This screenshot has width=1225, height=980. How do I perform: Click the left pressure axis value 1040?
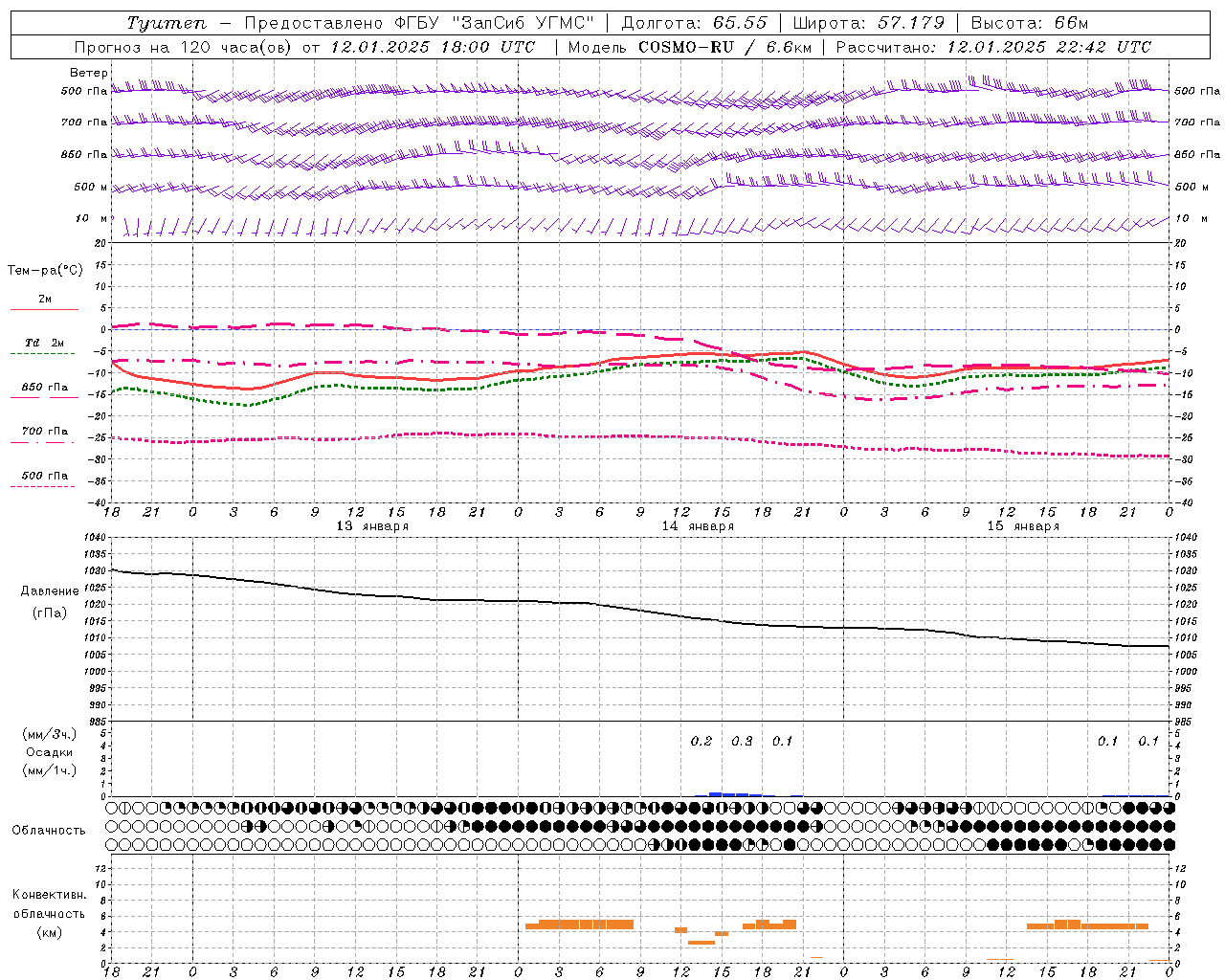pos(96,538)
